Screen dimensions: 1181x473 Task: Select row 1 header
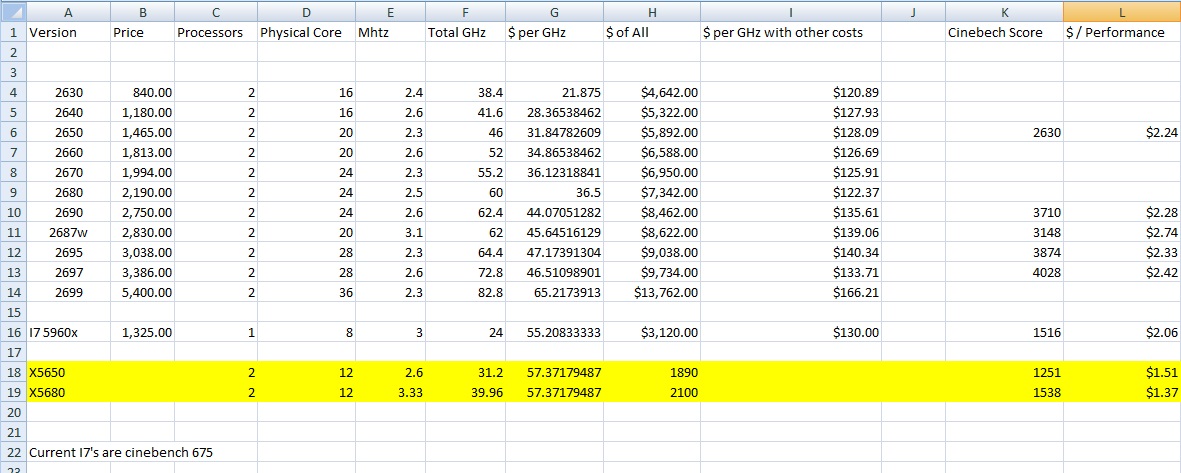[x=13, y=32]
